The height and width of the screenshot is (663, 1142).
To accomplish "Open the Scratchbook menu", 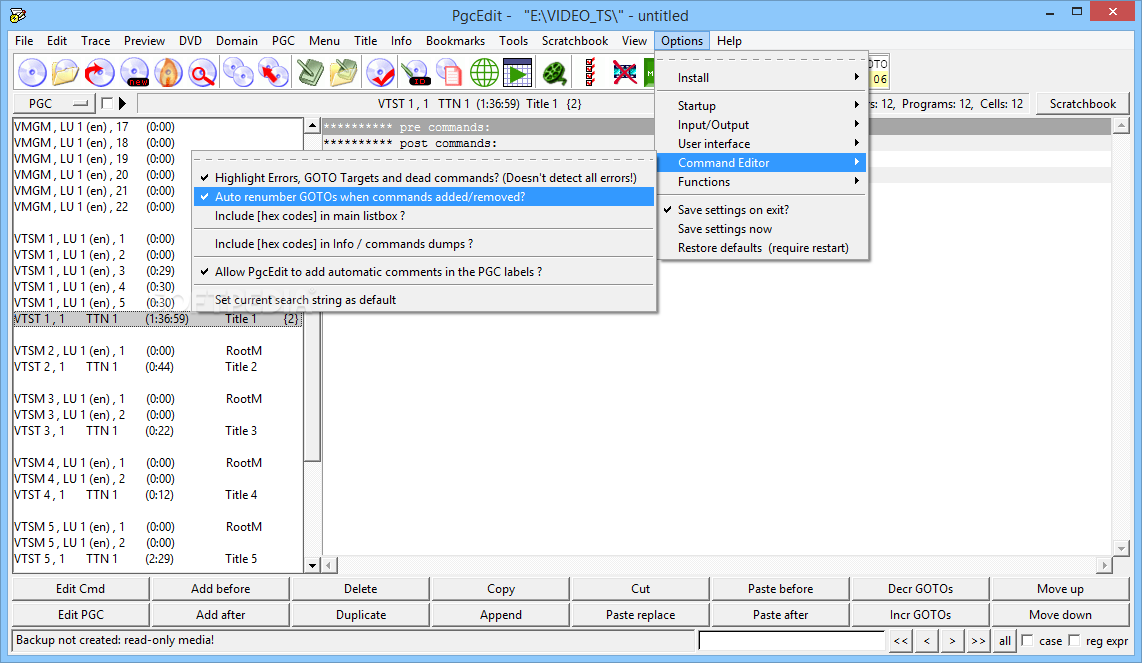I will 575,41.
